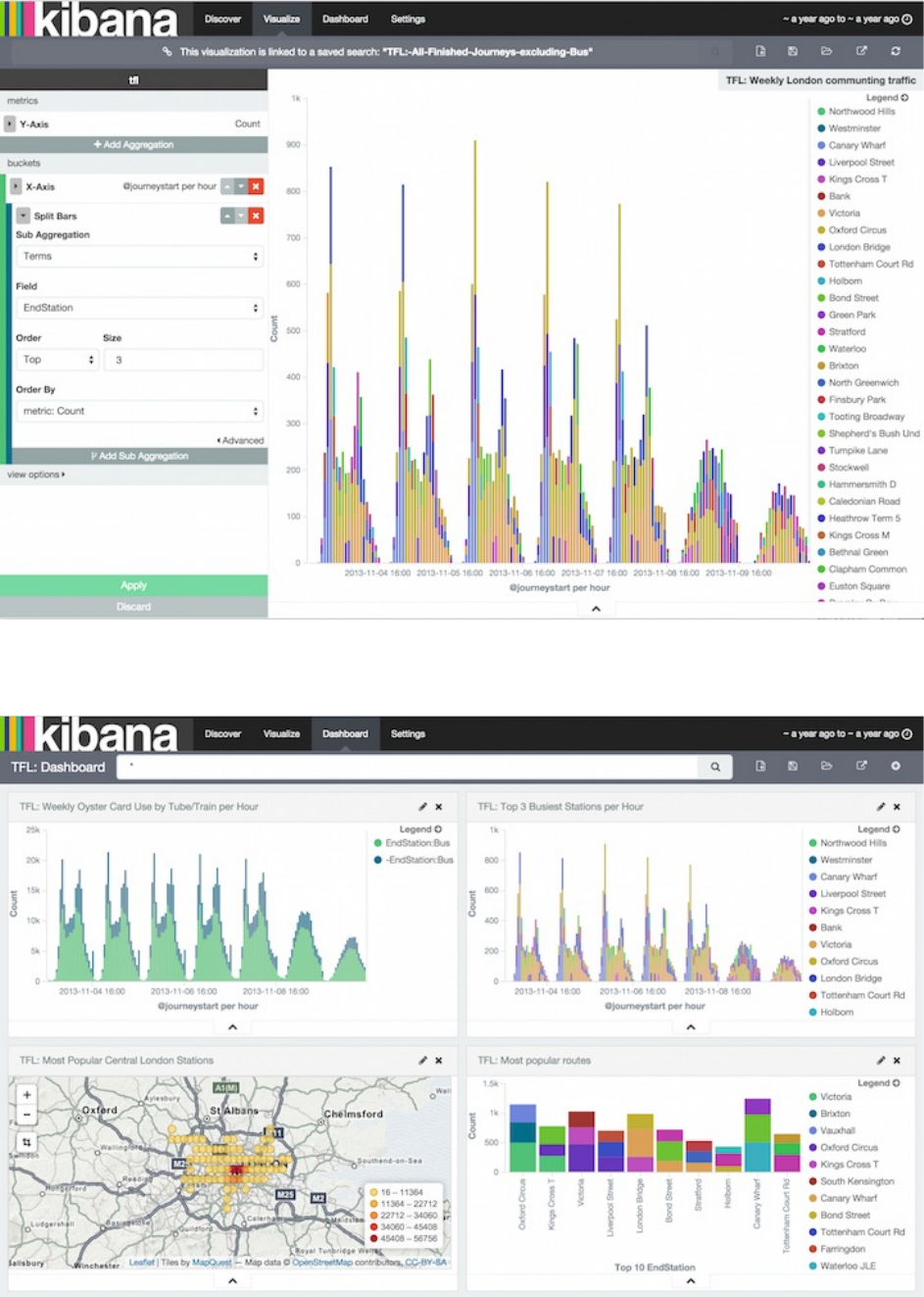Toggle the Legend in Weekly Oyster Card panel
The height and width of the screenshot is (1297, 924).
420,829
